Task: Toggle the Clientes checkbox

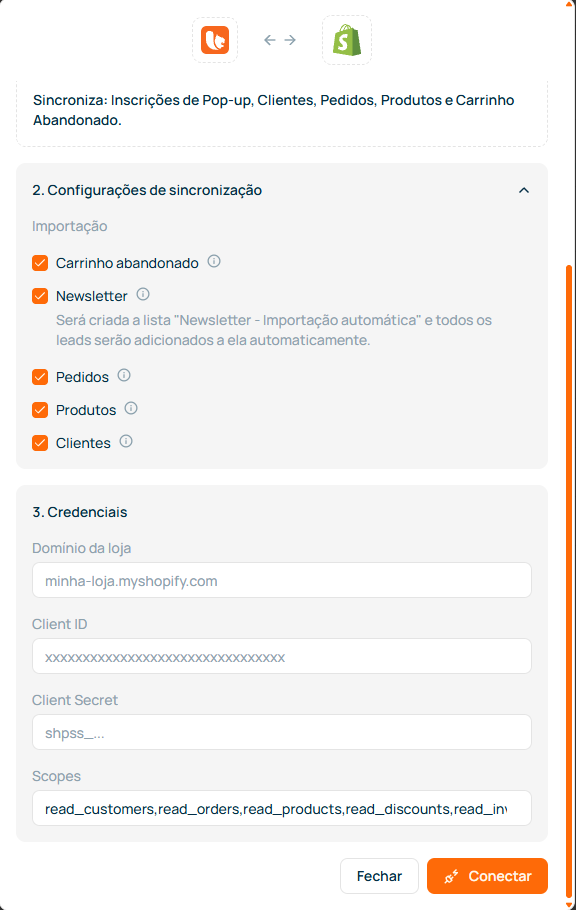Action: click(40, 443)
